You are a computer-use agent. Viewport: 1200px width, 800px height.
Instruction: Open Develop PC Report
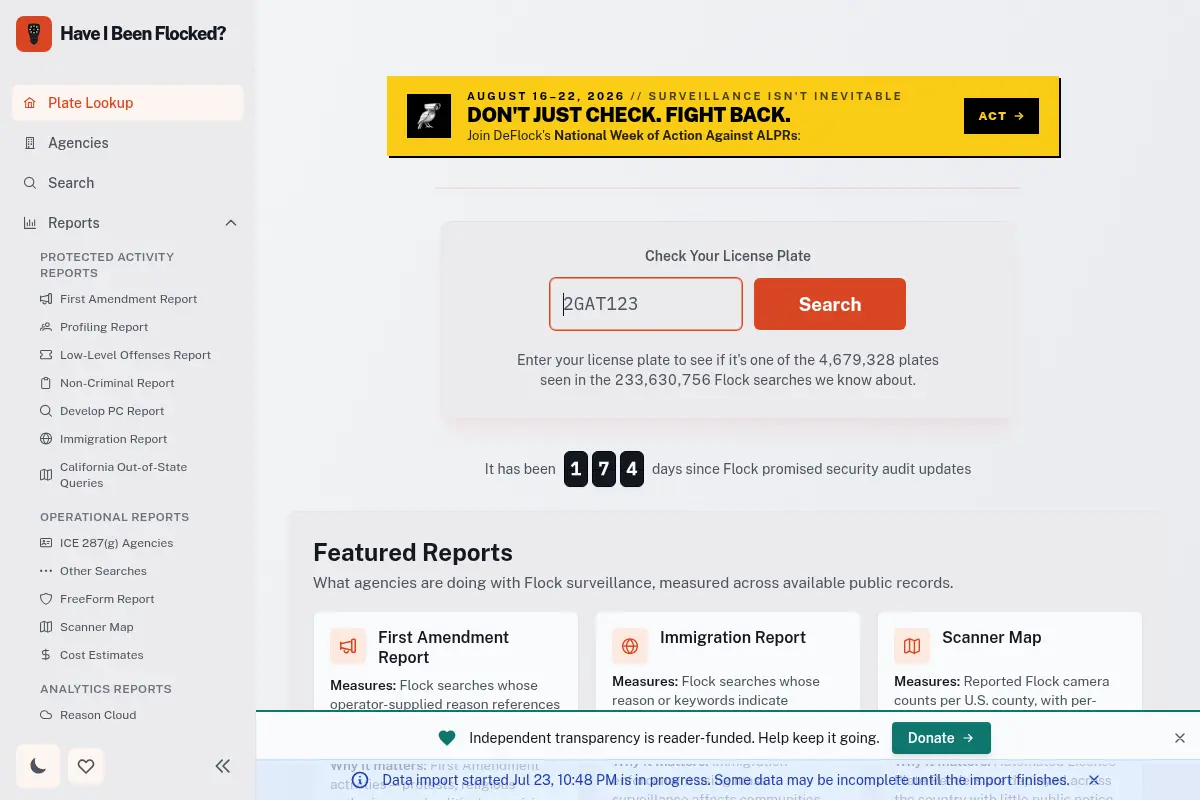tap(112, 411)
